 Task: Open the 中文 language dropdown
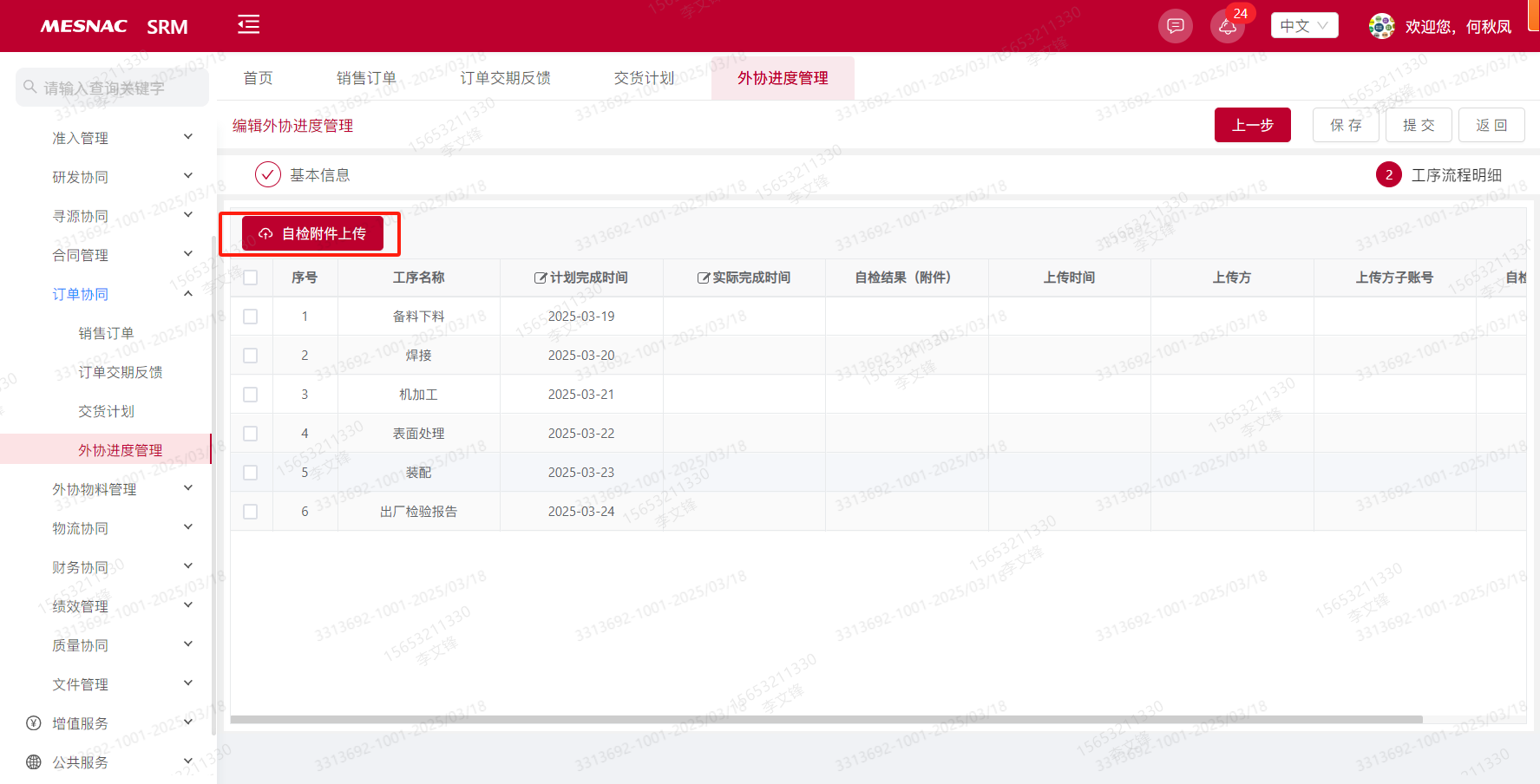click(1304, 25)
